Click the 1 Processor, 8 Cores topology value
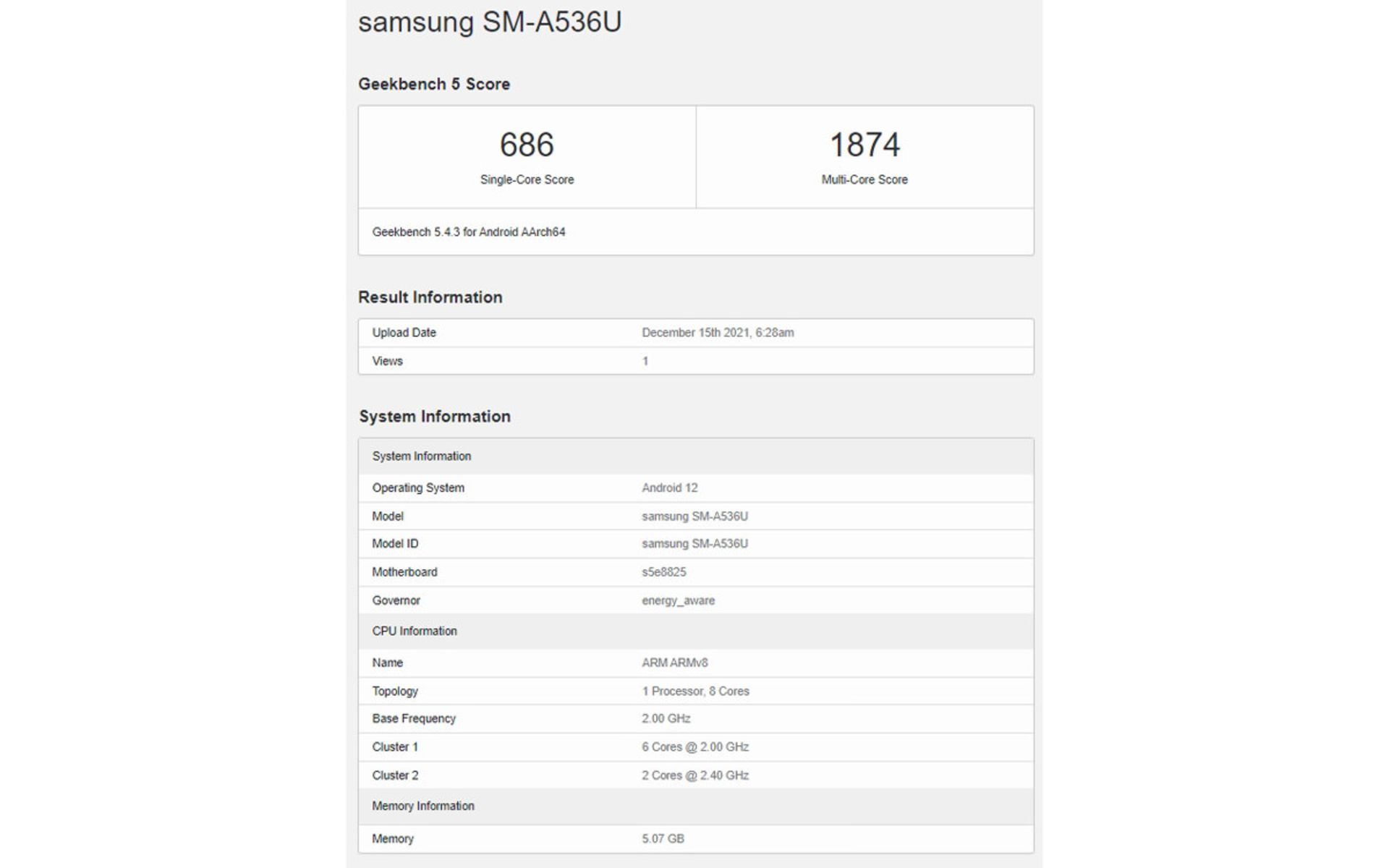This screenshot has height=868, width=1389. click(x=695, y=692)
